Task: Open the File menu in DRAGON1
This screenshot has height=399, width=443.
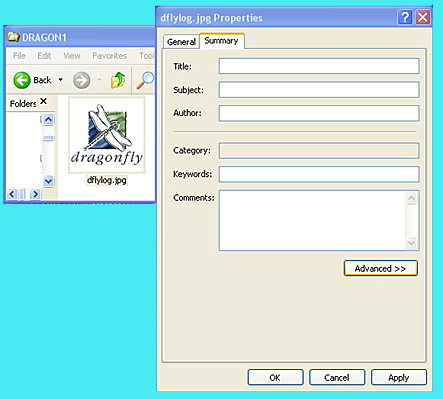Action: 19,56
